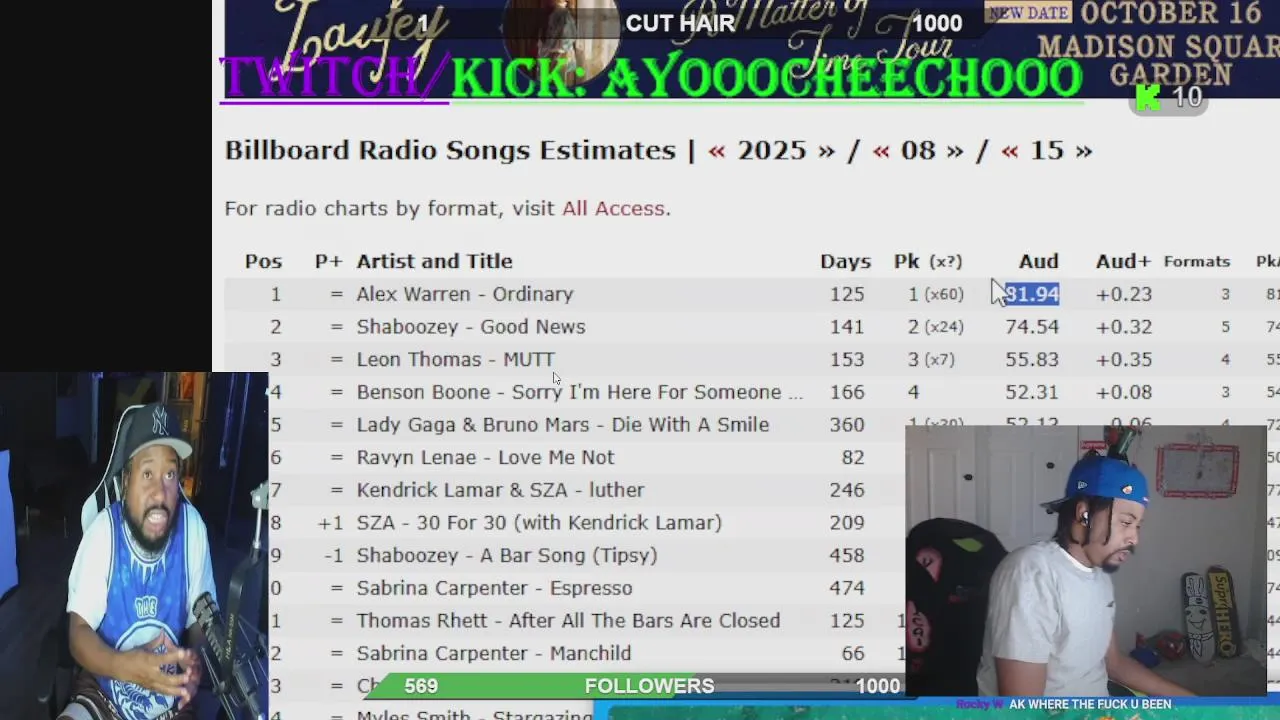Open the All Access link
The image size is (1280, 720).
pos(613,208)
